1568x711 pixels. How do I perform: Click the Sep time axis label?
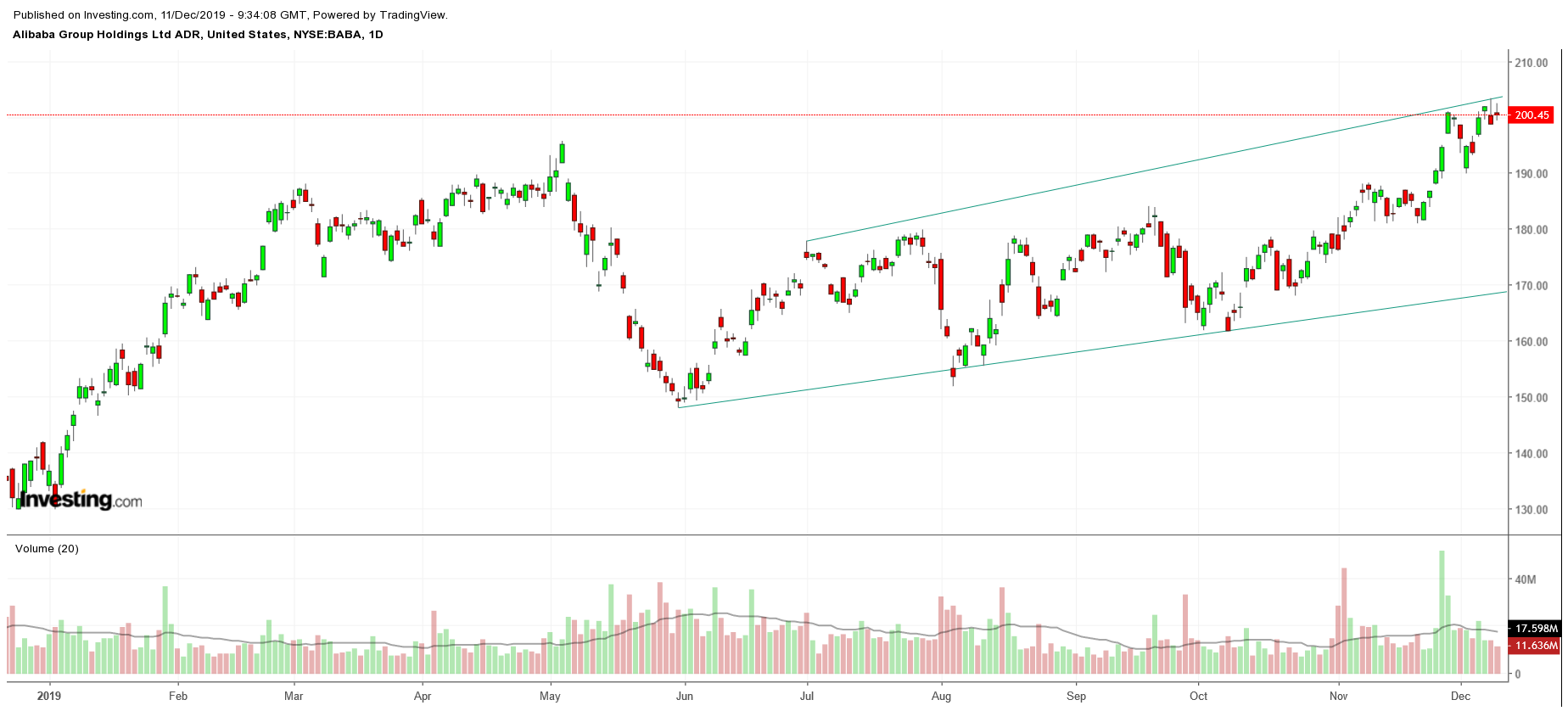pos(1076,696)
